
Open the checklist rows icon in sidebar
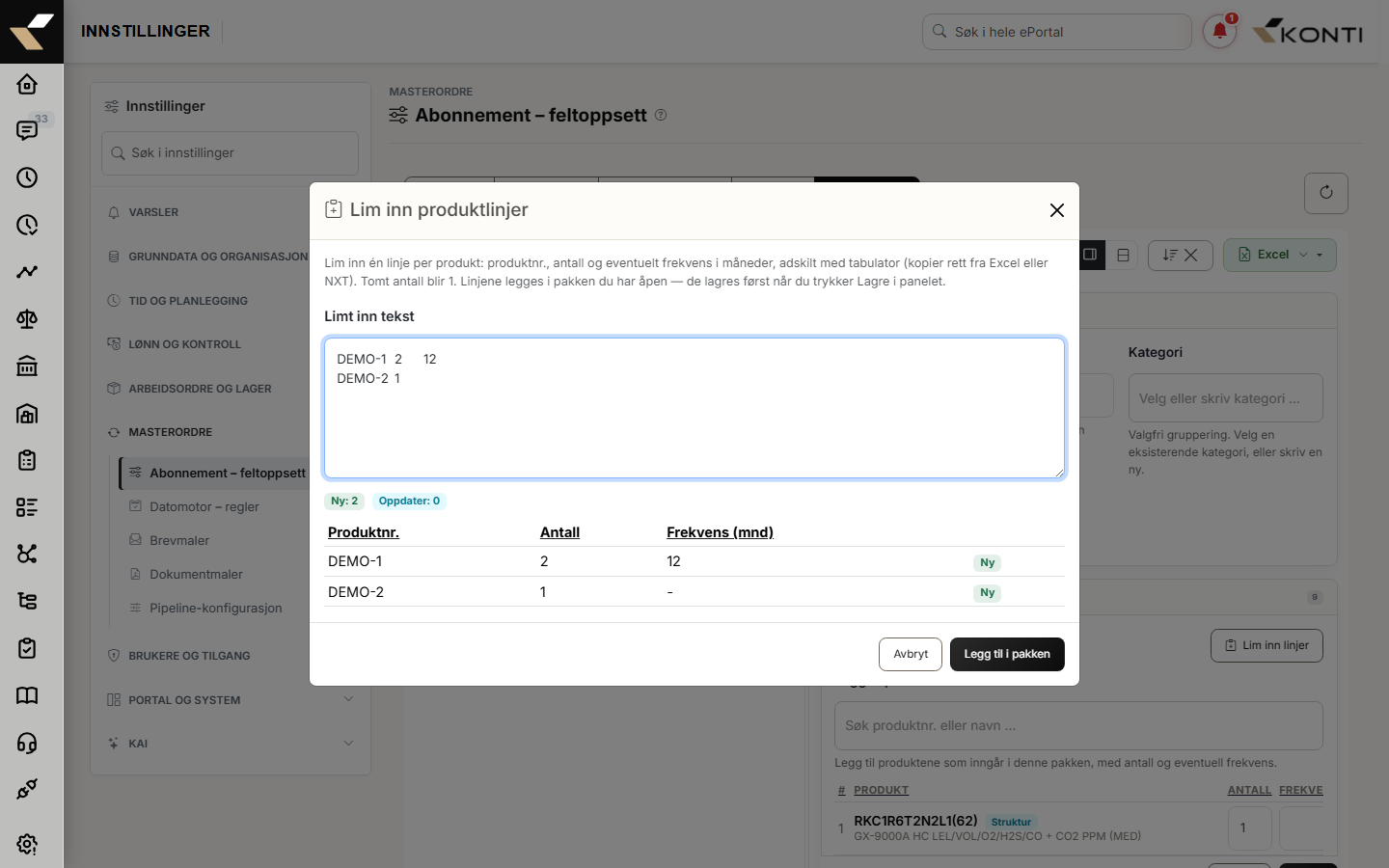[x=27, y=507]
